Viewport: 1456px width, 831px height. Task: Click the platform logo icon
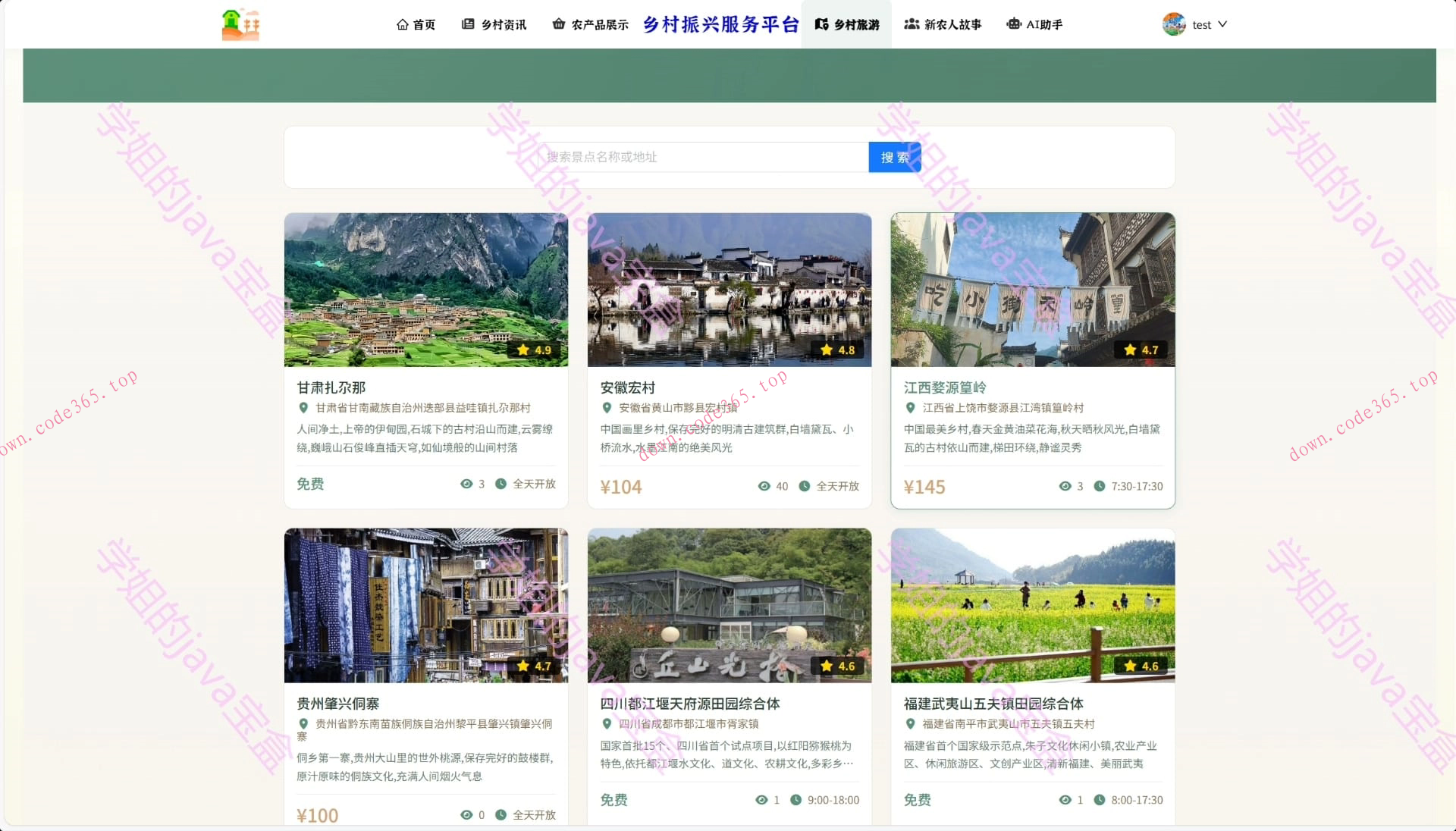[x=240, y=24]
